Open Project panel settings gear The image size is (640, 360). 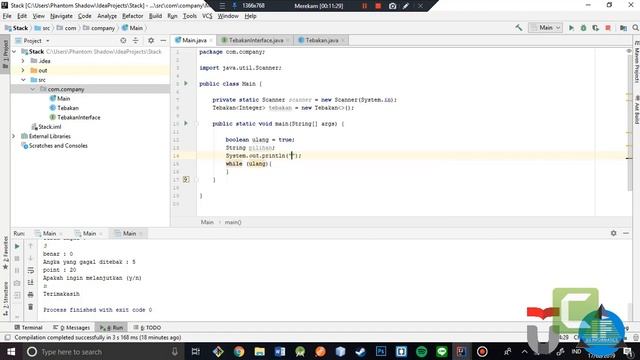pyautogui.click(x=151, y=41)
